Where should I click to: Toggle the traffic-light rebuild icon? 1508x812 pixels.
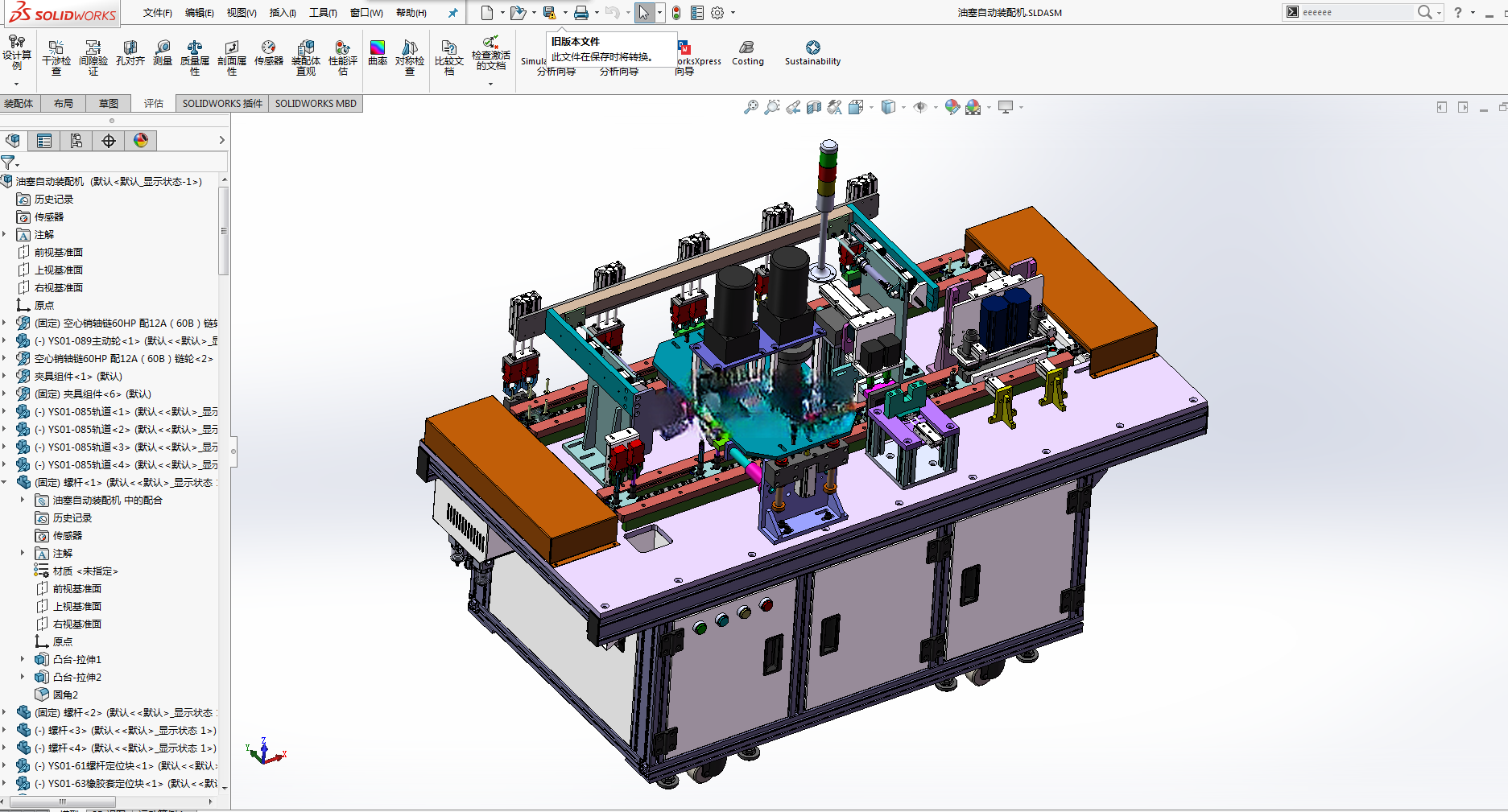click(x=676, y=13)
